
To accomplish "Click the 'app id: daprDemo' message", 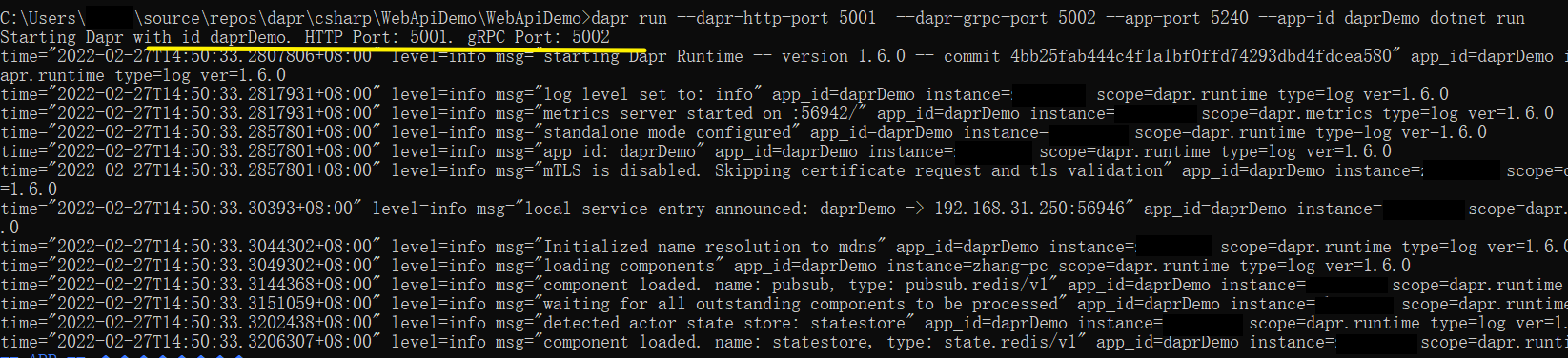I will point(620,151).
